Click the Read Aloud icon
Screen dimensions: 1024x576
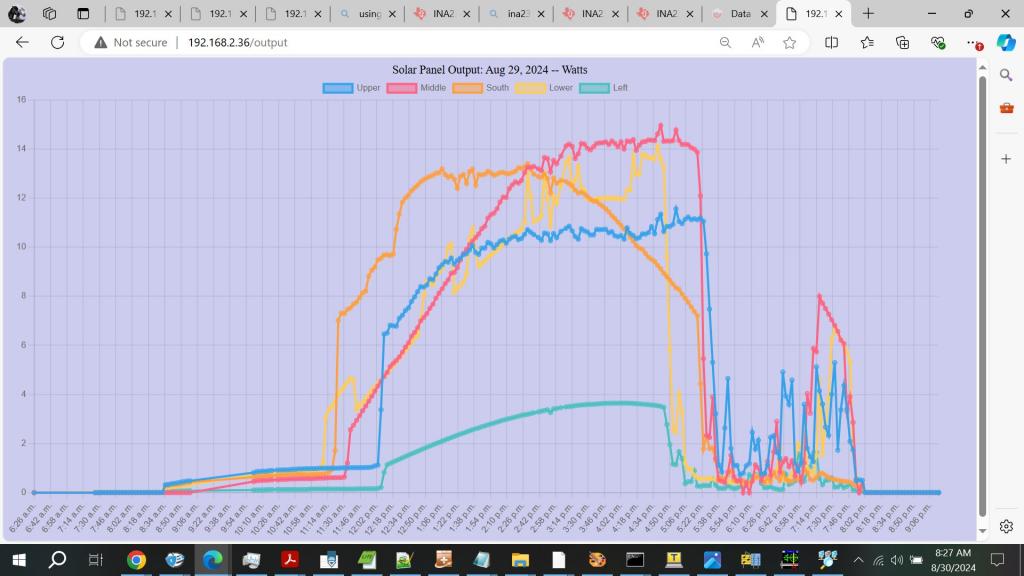758,43
